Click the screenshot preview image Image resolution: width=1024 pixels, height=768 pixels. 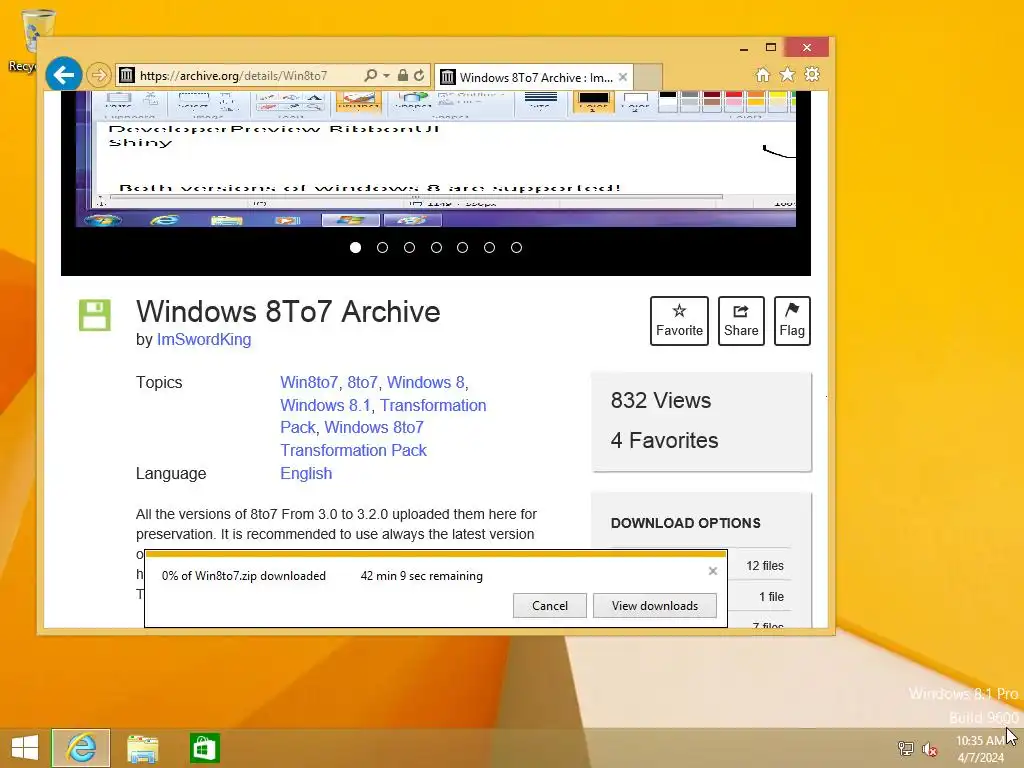(436, 159)
